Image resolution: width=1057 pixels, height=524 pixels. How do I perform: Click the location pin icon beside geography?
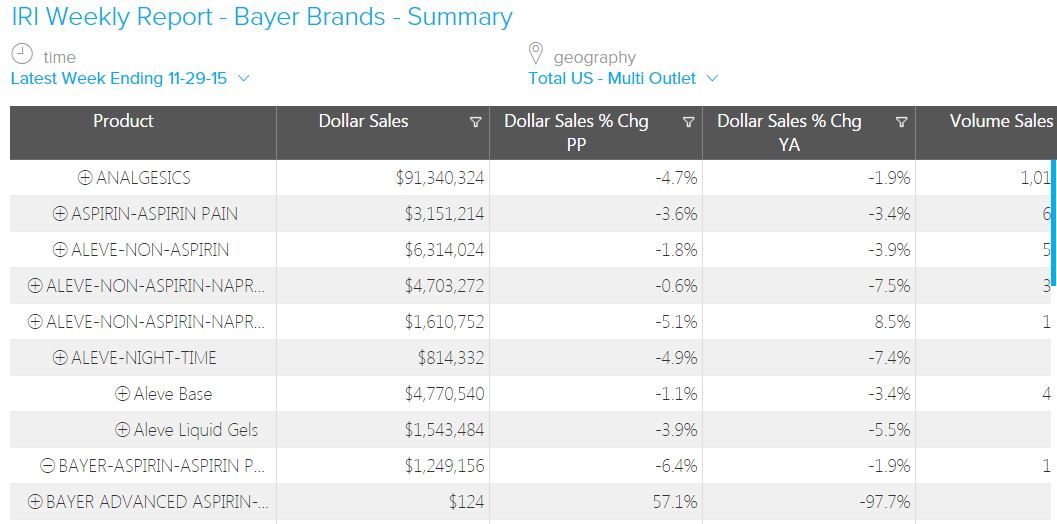[x=535, y=53]
